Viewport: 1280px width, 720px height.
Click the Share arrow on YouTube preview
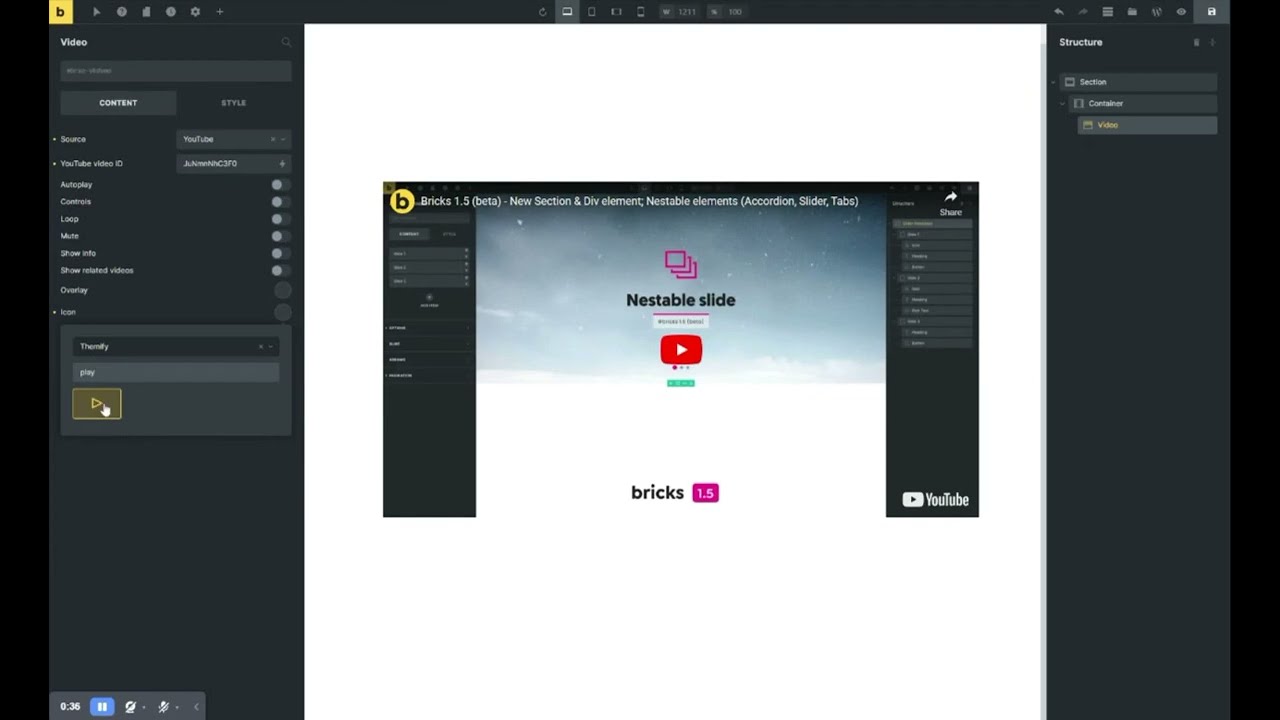[x=951, y=202]
